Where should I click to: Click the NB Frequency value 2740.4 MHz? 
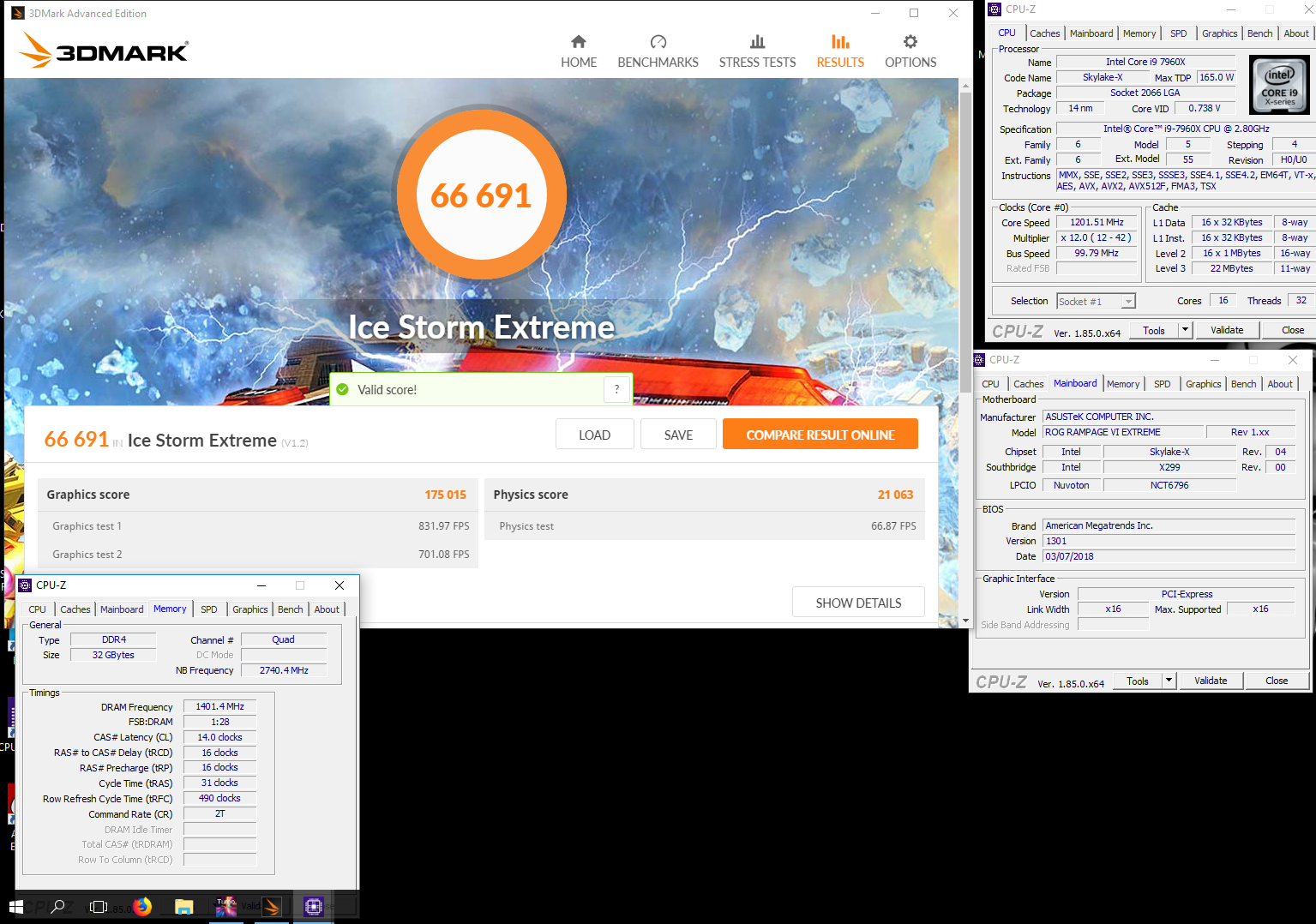click(x=284, y=670)
